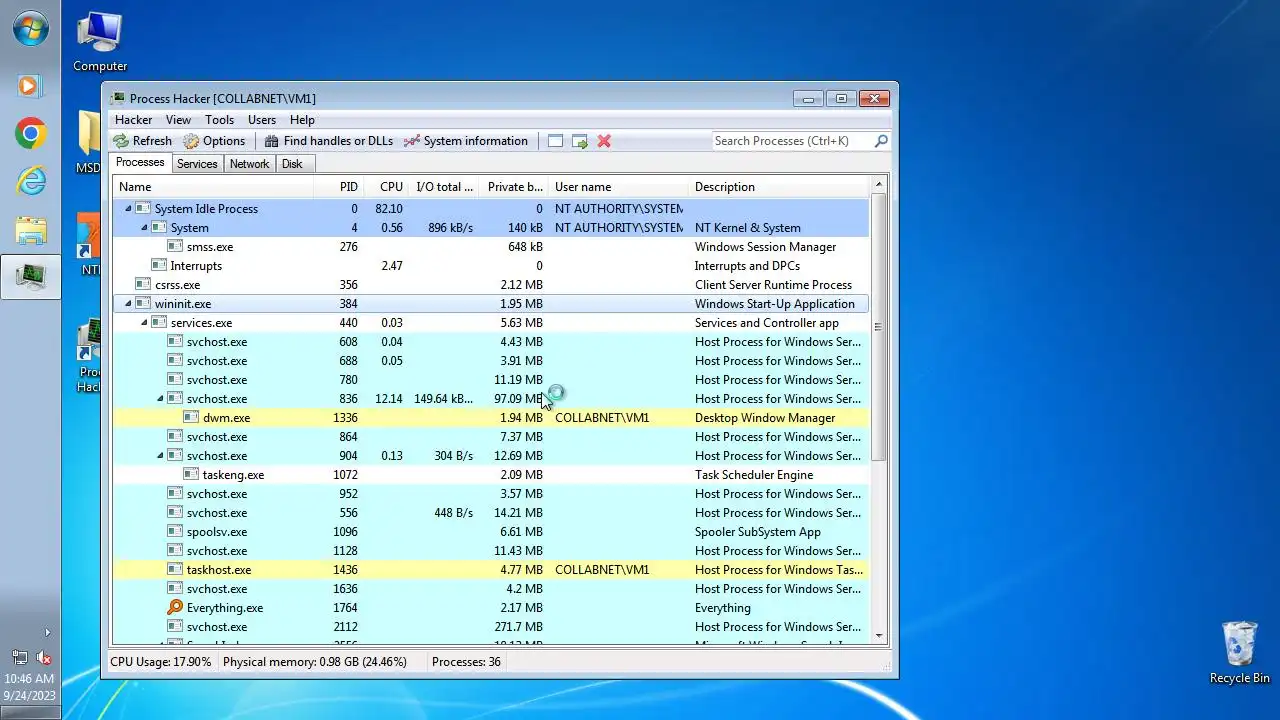Select the Computer desktop icon

pos(100,42)
